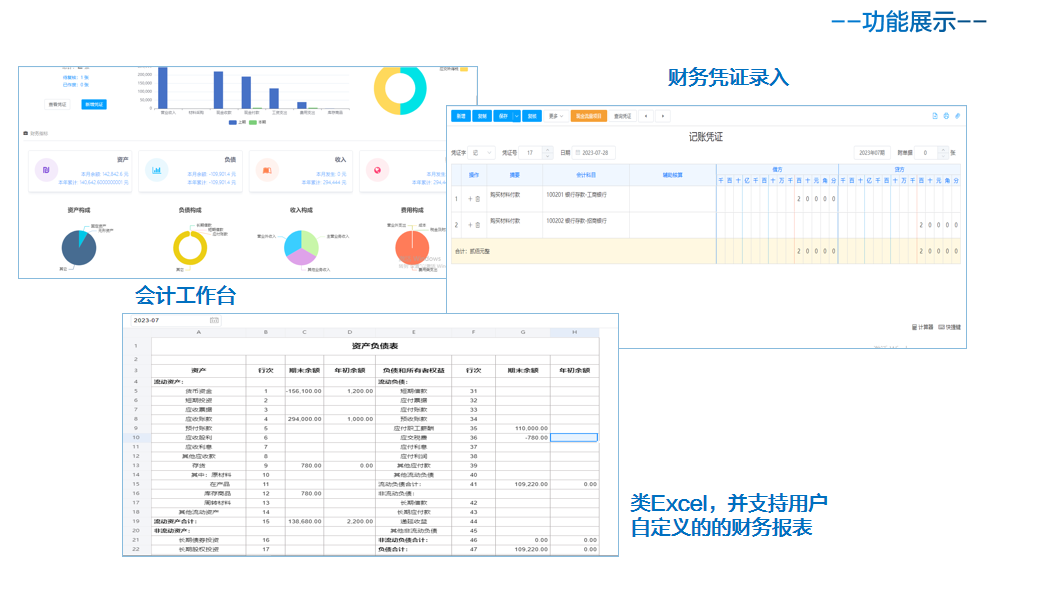Image resolution: width=1050 pixels, height=589 pixels.
Task: Open the 快捷键 shortcuts panel
Action: [950, 327]
